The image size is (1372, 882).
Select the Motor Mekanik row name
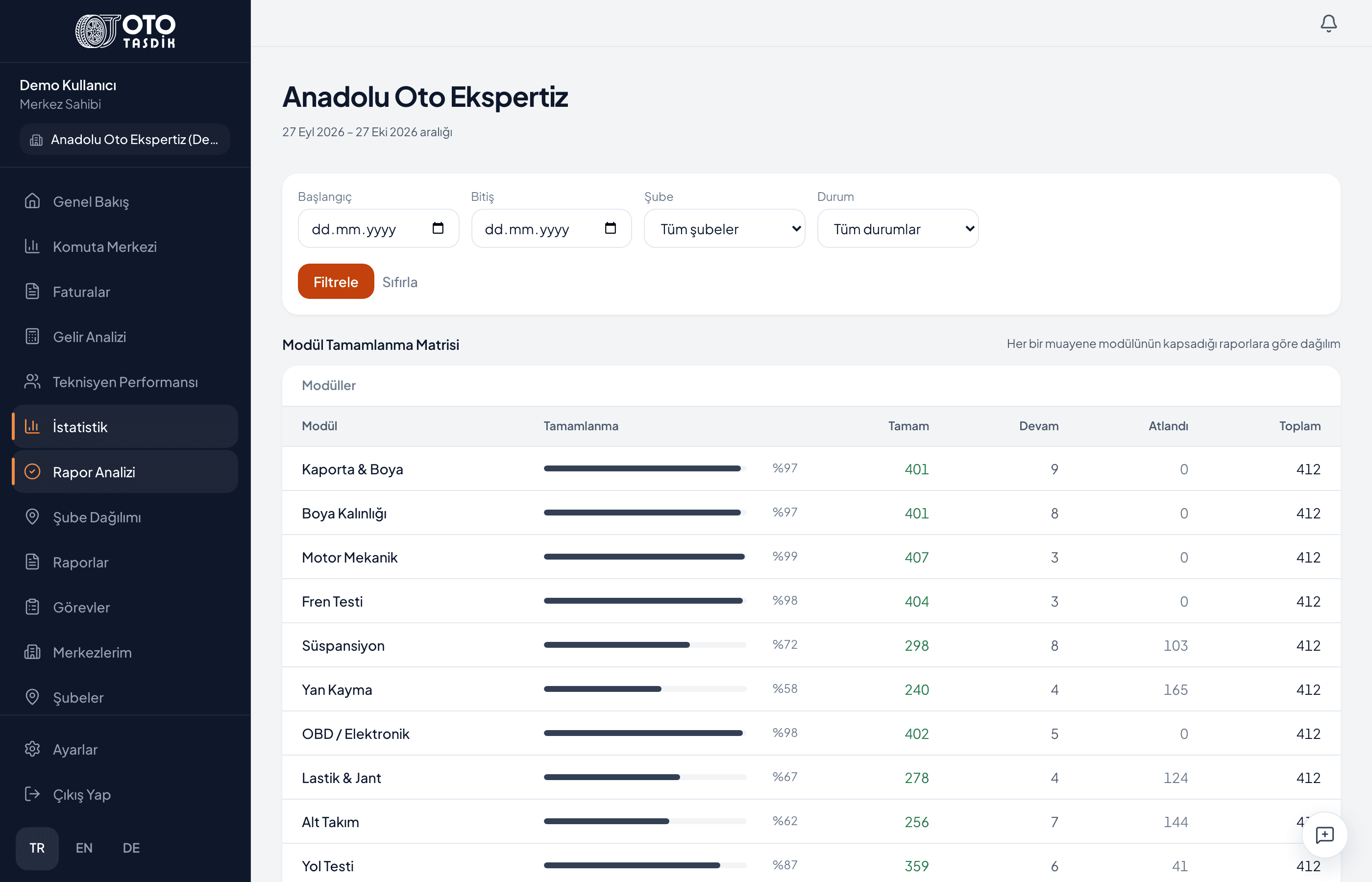[x=349, y=557]
